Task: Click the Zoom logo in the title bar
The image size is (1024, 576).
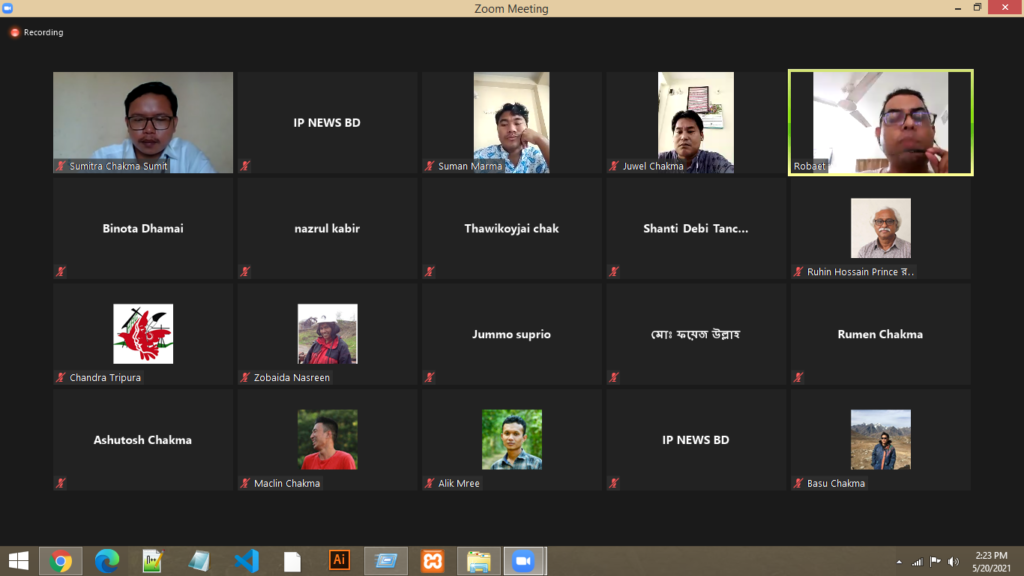Action: coord(7,8)
